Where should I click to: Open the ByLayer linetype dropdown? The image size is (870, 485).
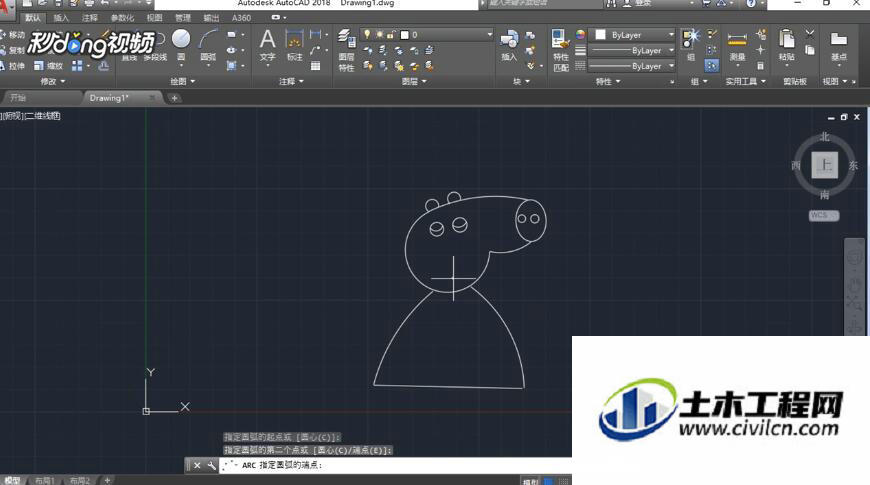[x=631, y=66]
